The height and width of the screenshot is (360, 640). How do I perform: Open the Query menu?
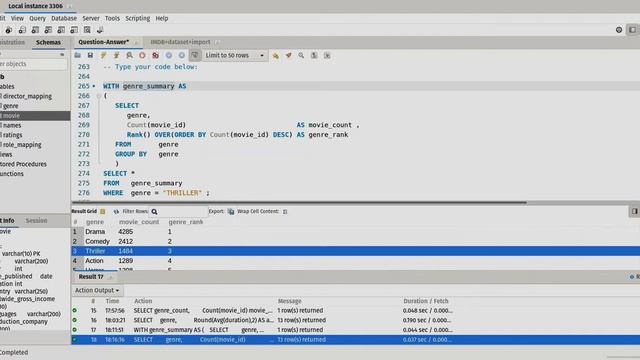pyautogui.click(x=37, y=18)
